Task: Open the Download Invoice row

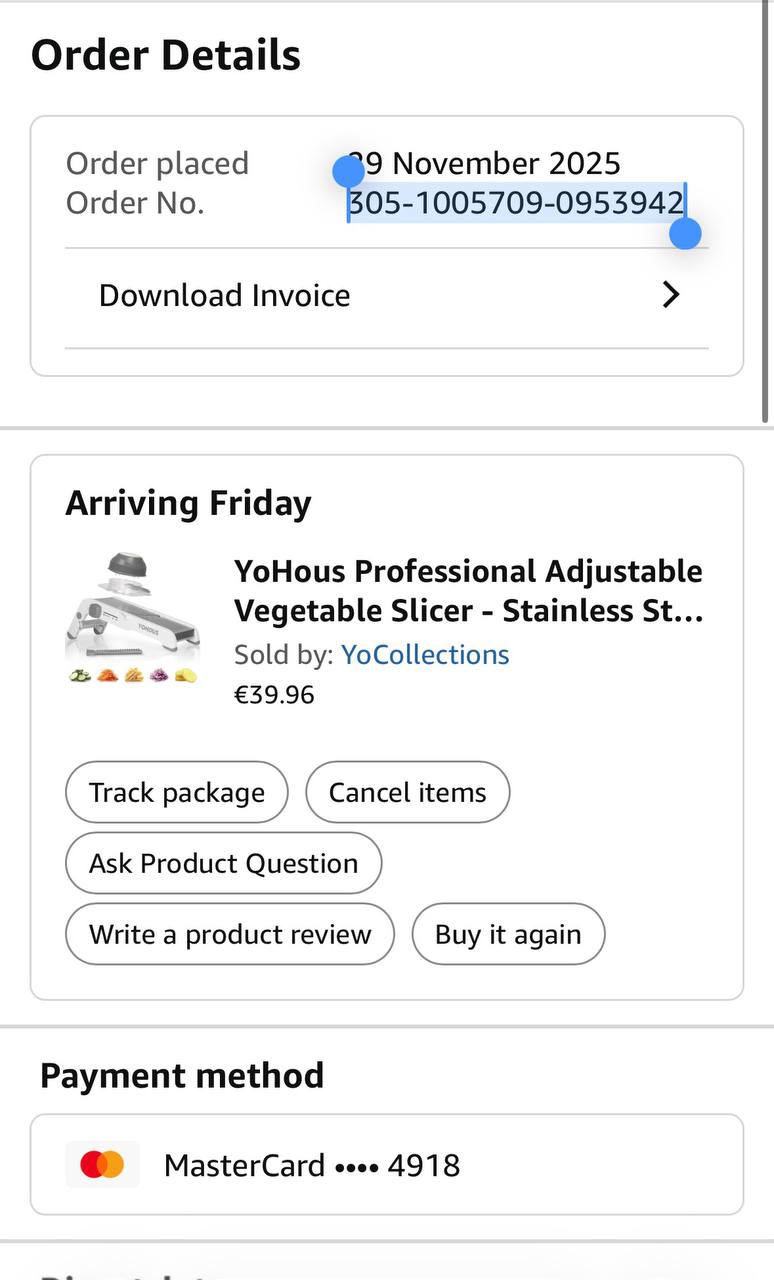Action: (386, 296)
